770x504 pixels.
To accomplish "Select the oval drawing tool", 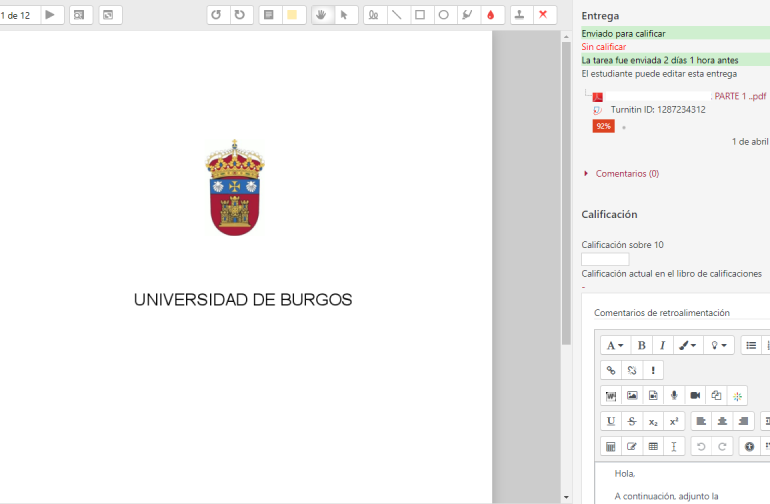I will [x=444, y=15].
